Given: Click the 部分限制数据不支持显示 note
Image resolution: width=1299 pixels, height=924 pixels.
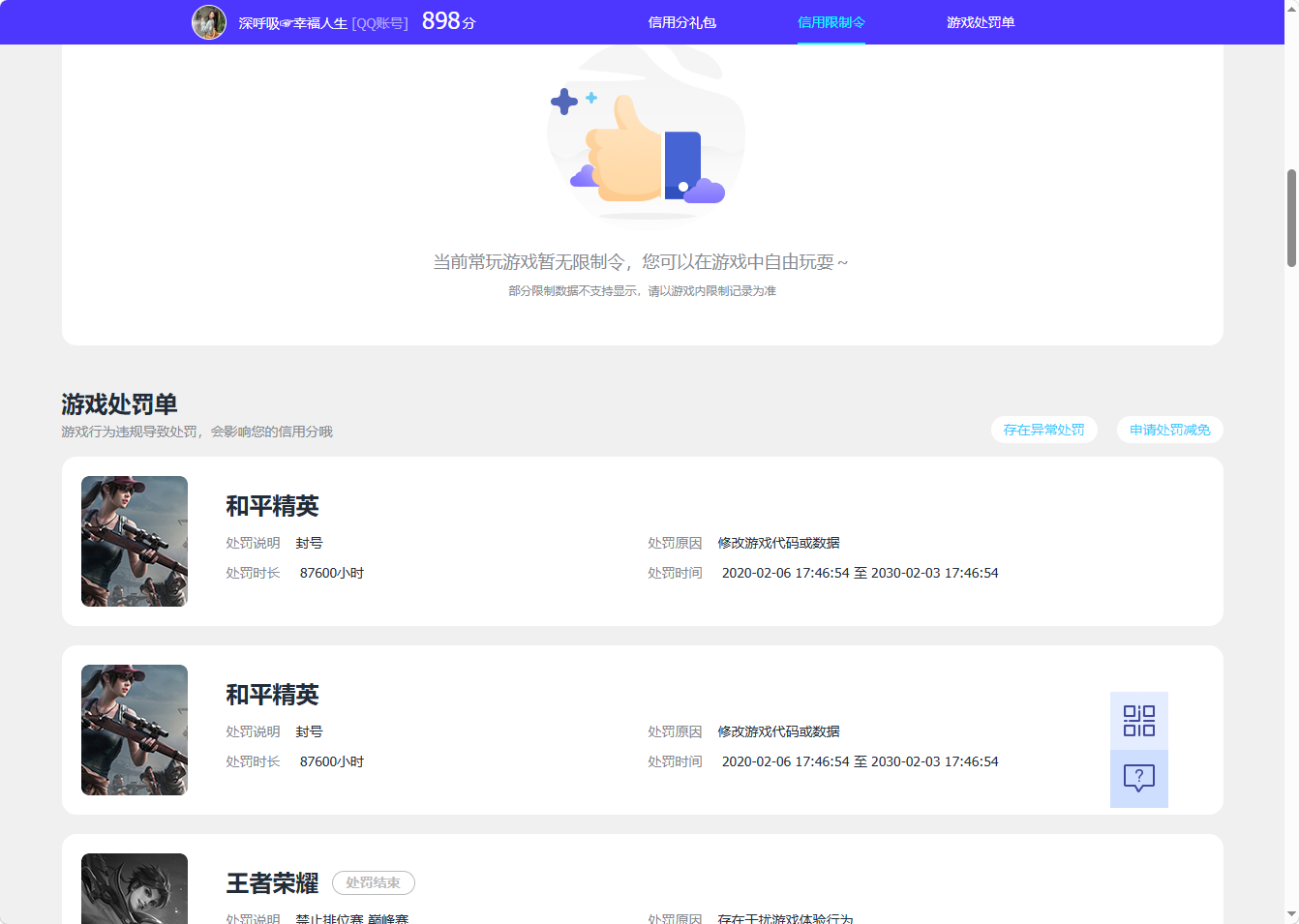Looking at the screenshot, I should 643,291.
